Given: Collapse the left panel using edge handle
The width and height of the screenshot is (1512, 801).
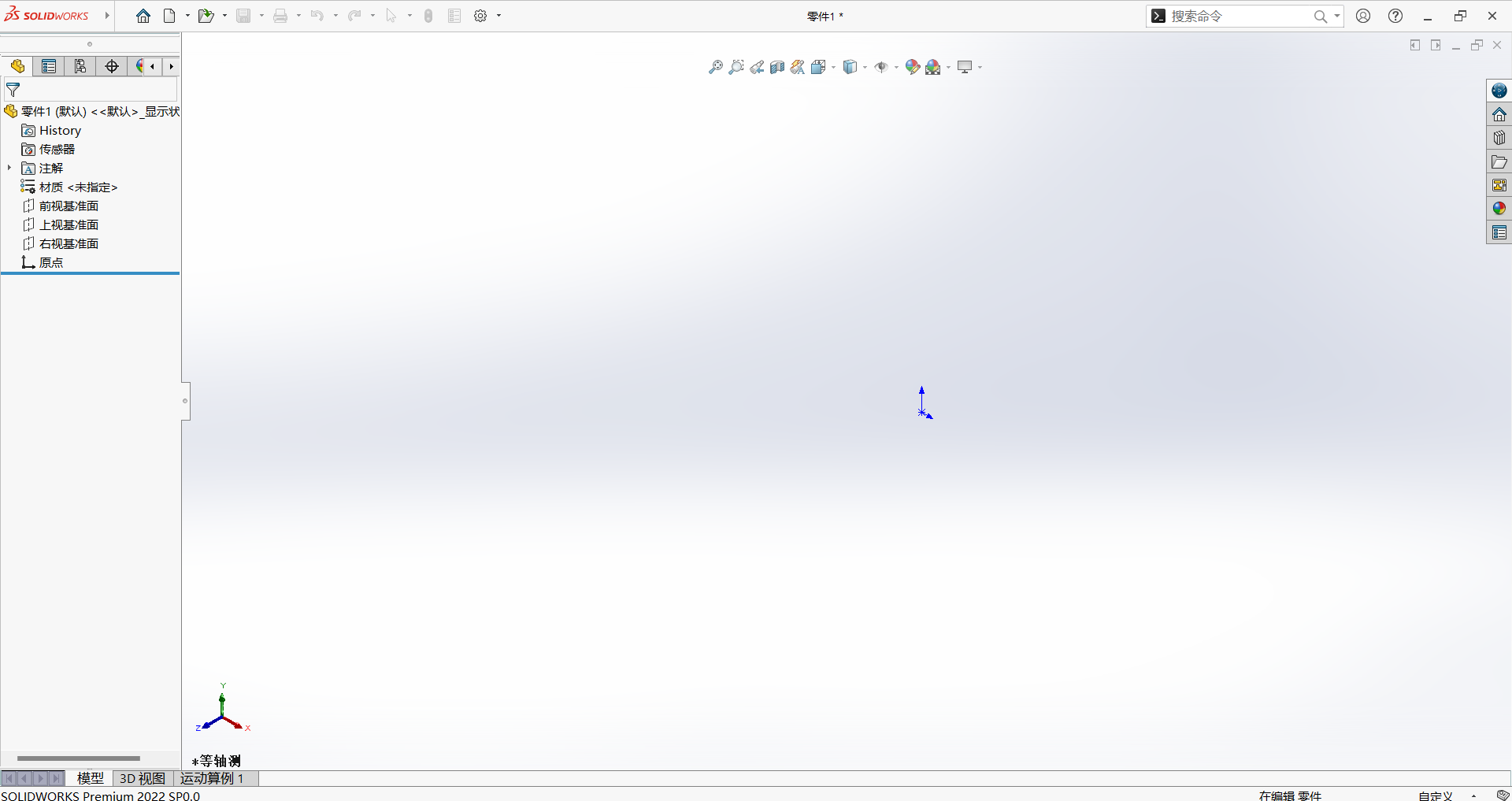Looking at the screenshot, I should coord(185,401).
